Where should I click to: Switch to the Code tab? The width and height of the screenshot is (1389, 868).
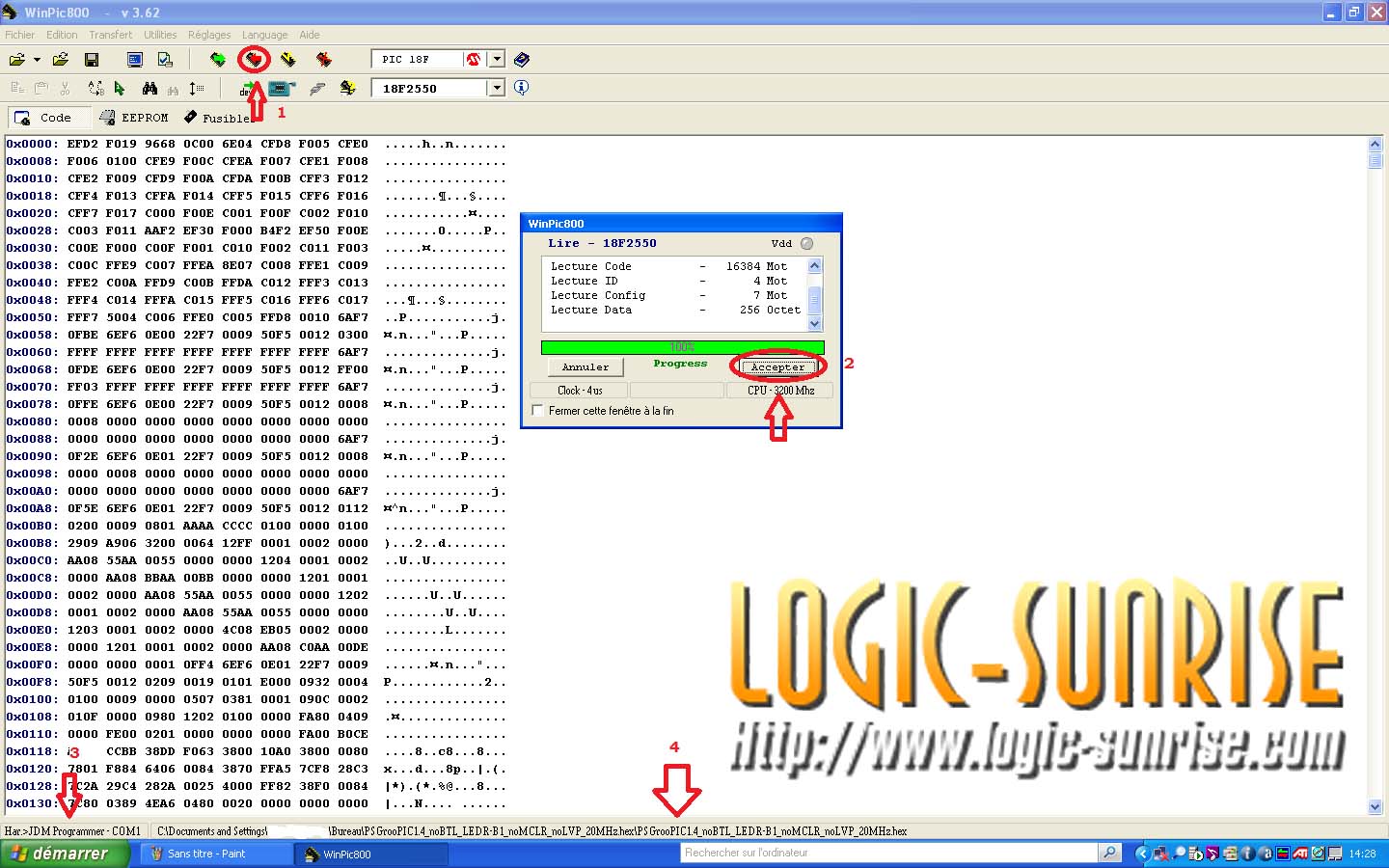point(48,118)
